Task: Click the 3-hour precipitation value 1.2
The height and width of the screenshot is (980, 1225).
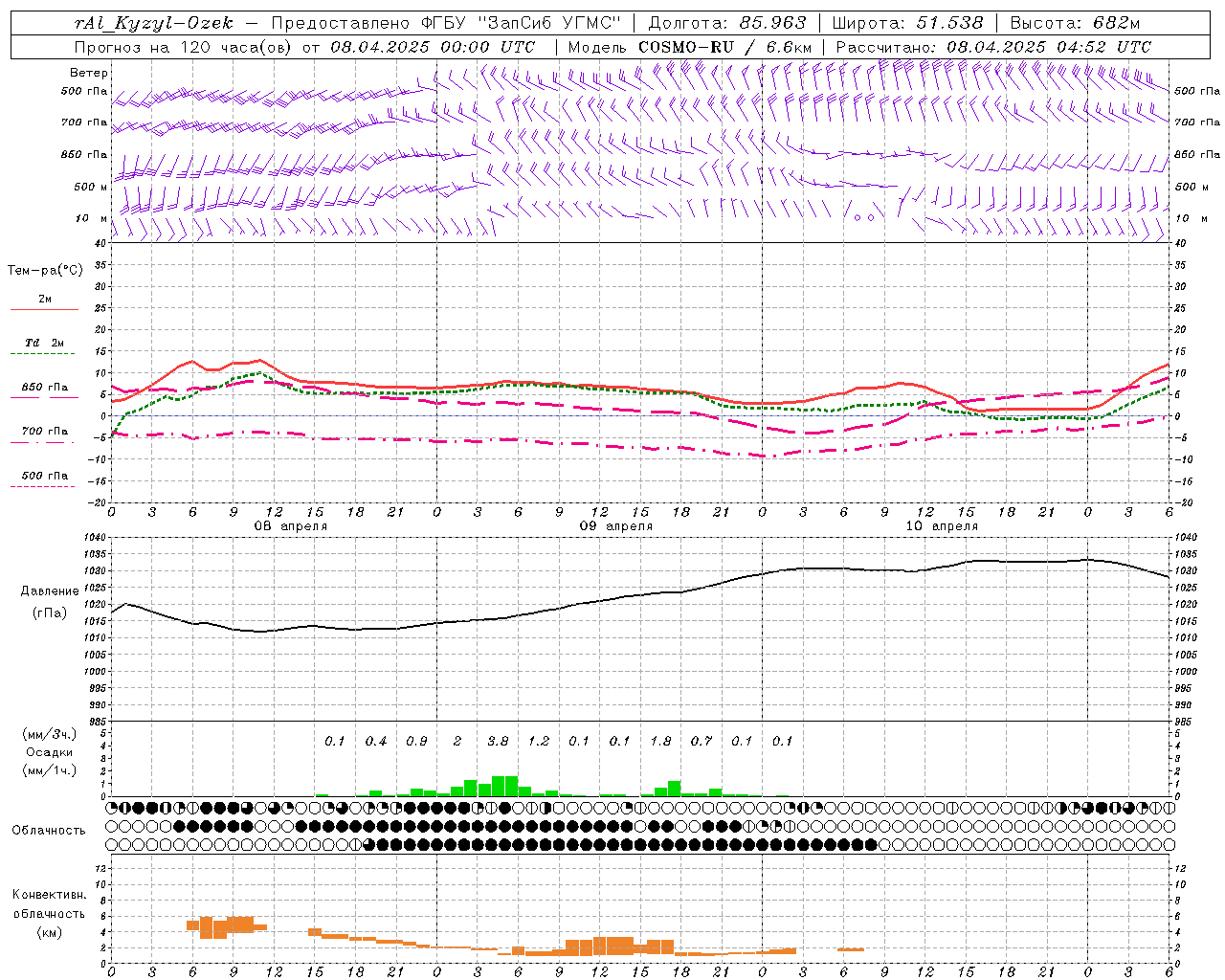Action: [x=539, y=742]
